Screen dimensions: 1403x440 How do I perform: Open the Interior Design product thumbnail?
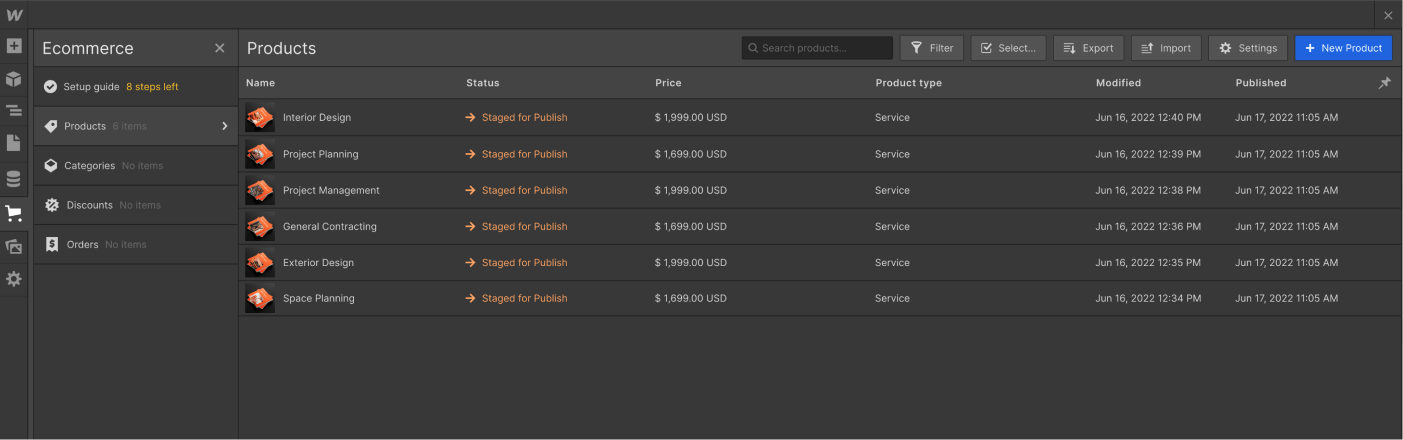tap(260, 118)
